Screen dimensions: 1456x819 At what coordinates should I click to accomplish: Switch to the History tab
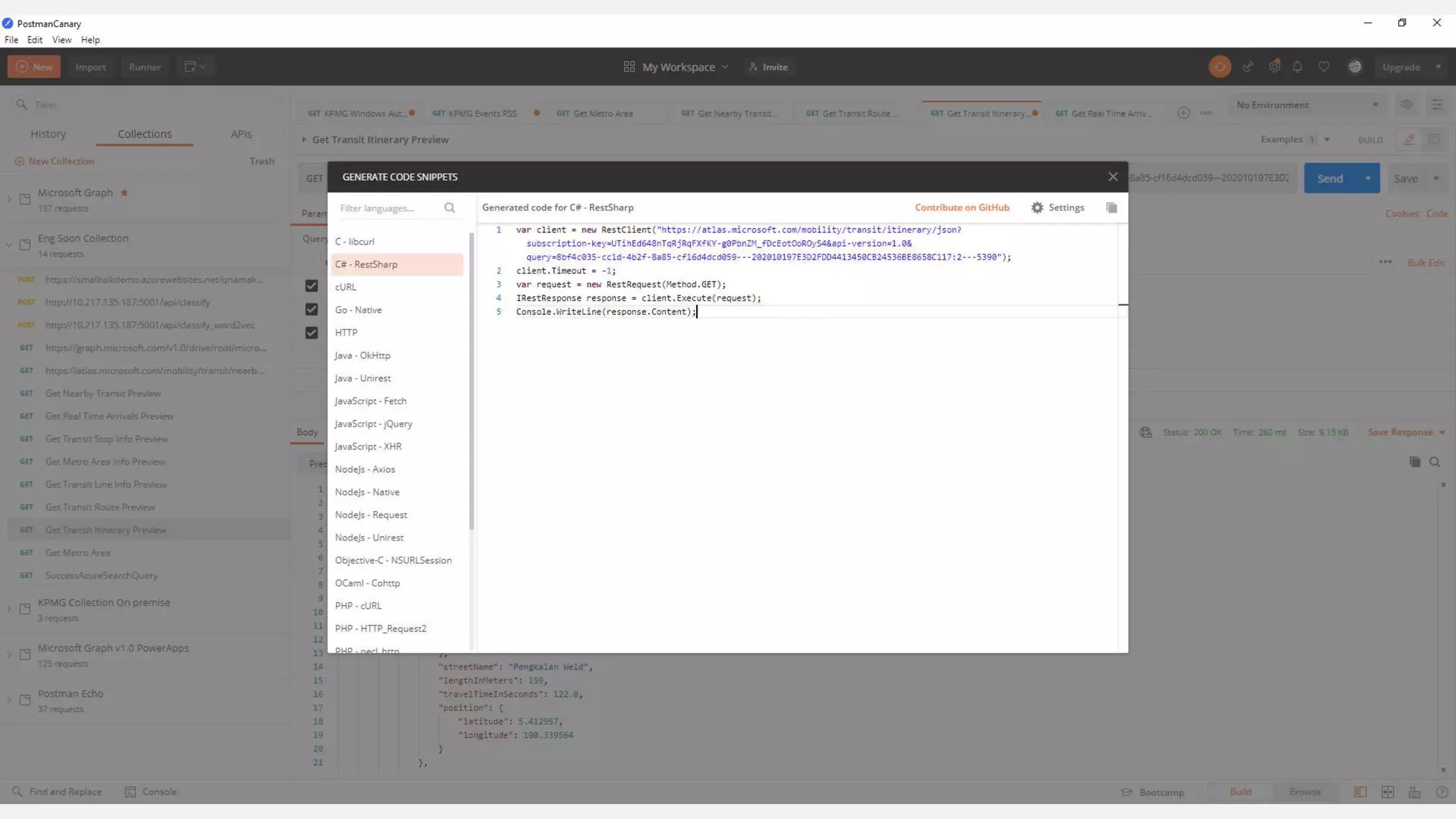[x=48, y=134]
